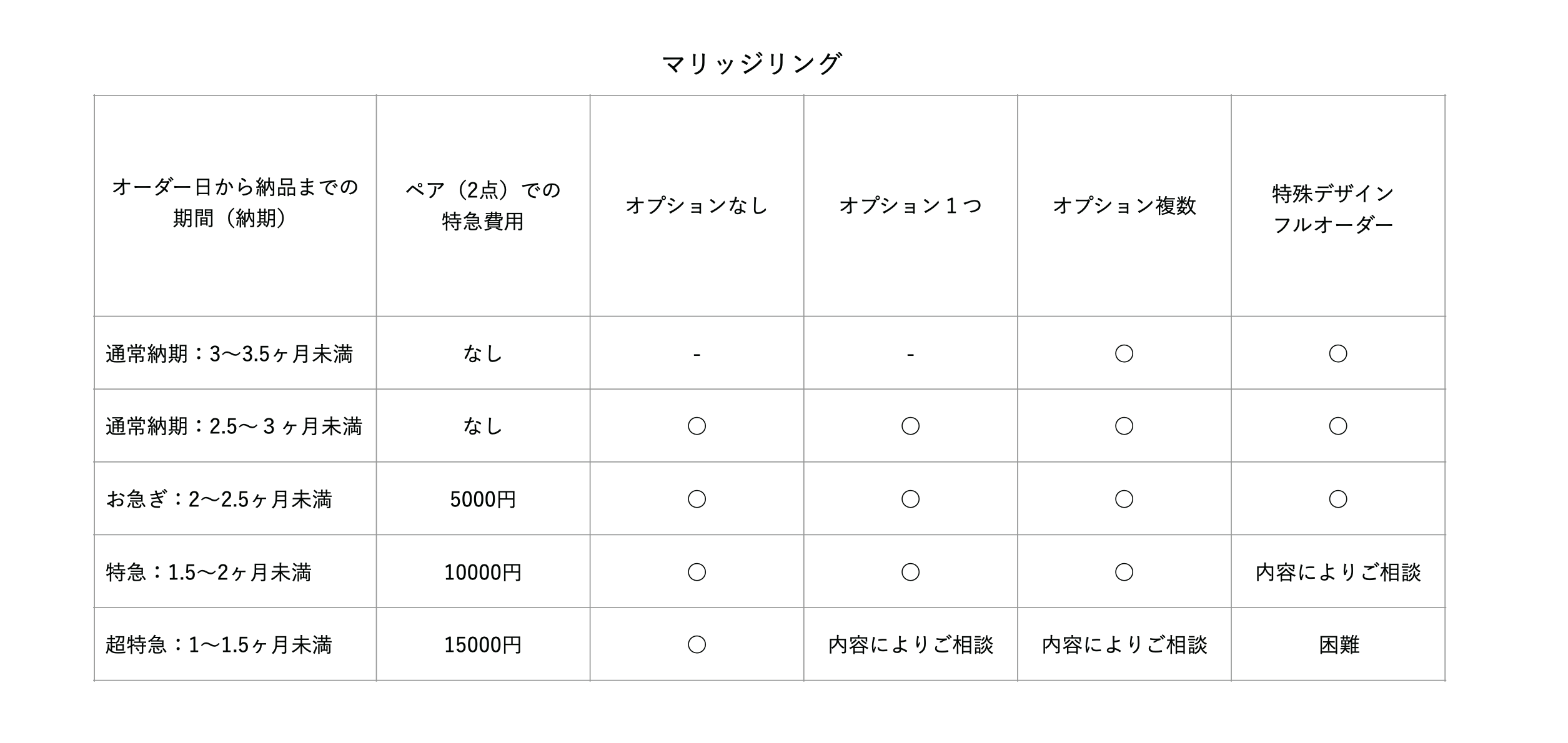The width and height of the screenshot is (1568, 743).
Task: Select the オプションなし column header
Action: [x=697, y=205]
